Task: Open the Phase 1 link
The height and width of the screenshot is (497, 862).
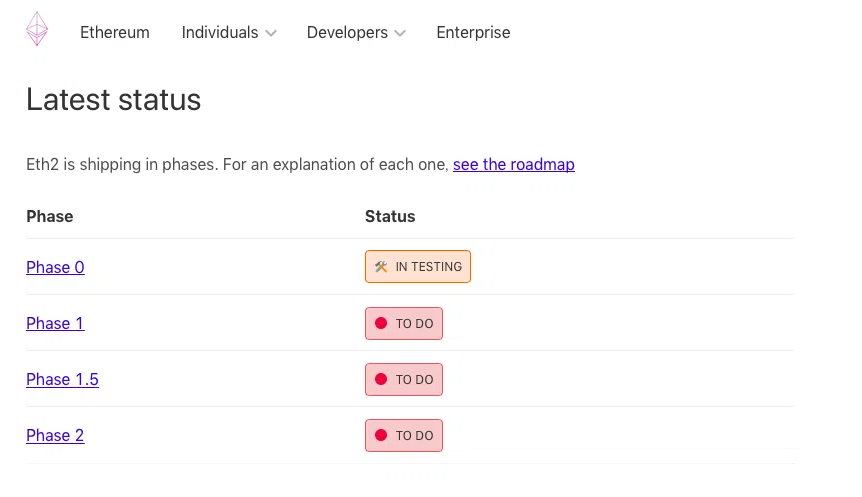Action: click(x=55, y=323)
